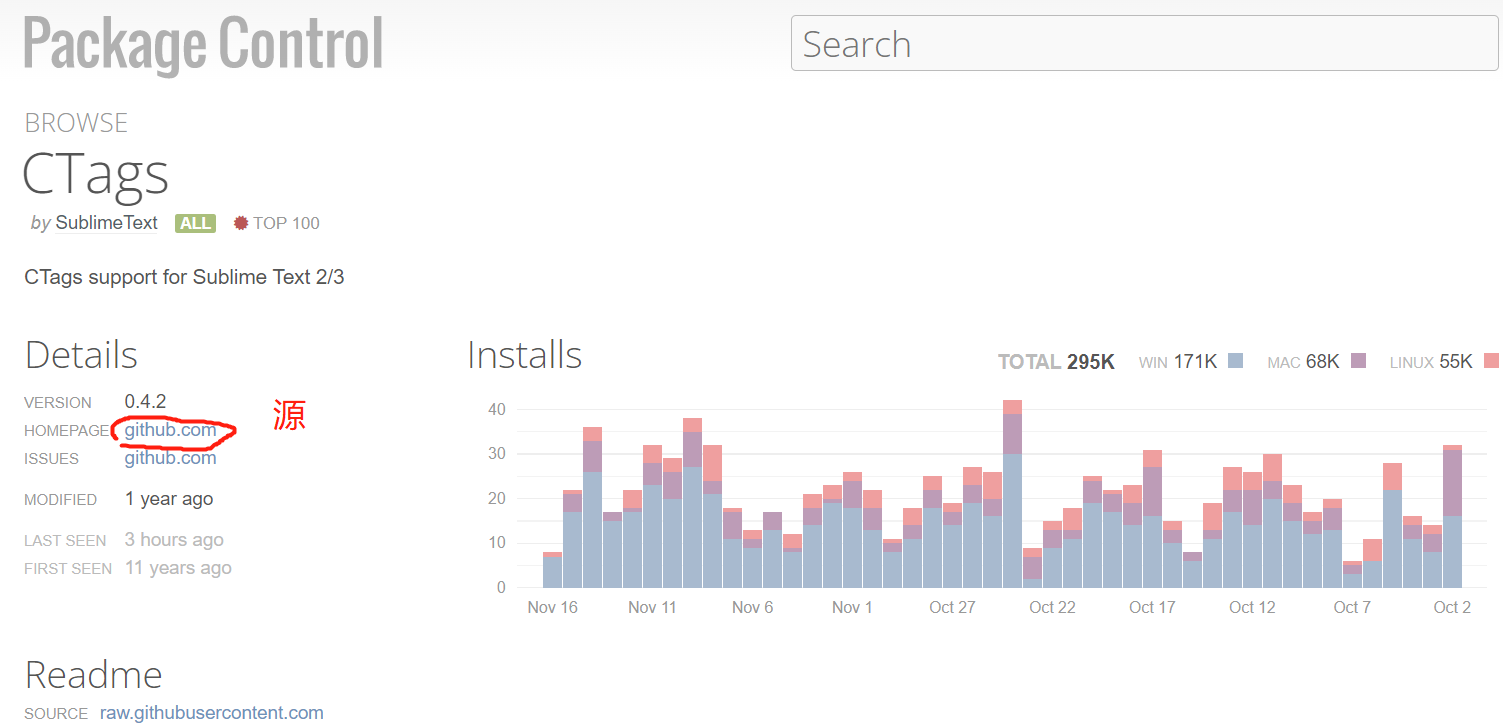Select the CTags package title
Viewport: 1503px width, 727px height.
(x=96, y=174)
